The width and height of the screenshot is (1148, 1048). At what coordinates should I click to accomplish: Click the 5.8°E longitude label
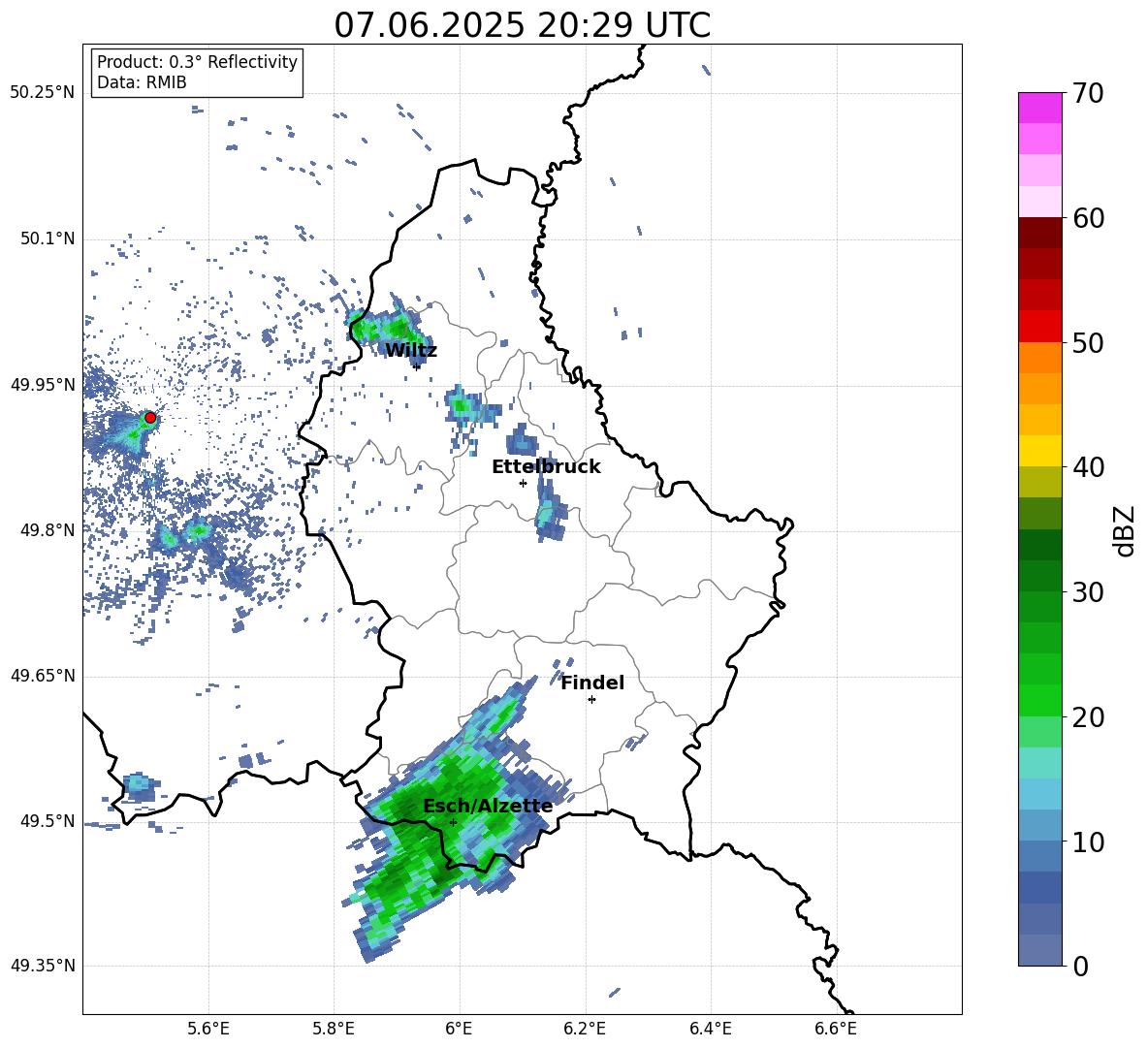pos(334,1029)
